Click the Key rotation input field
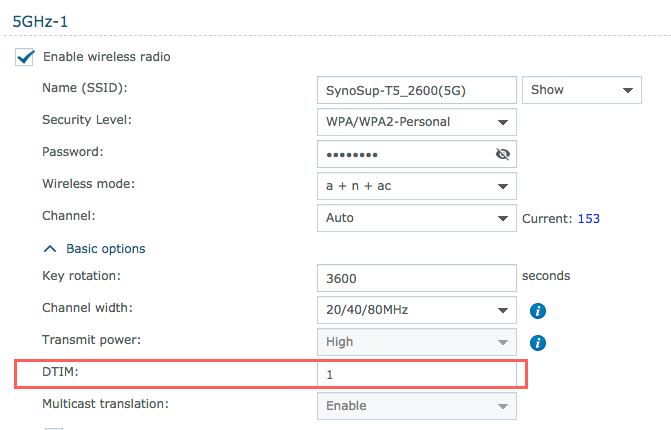The height and width of the screenshot is (430, 671). [416, 278]
